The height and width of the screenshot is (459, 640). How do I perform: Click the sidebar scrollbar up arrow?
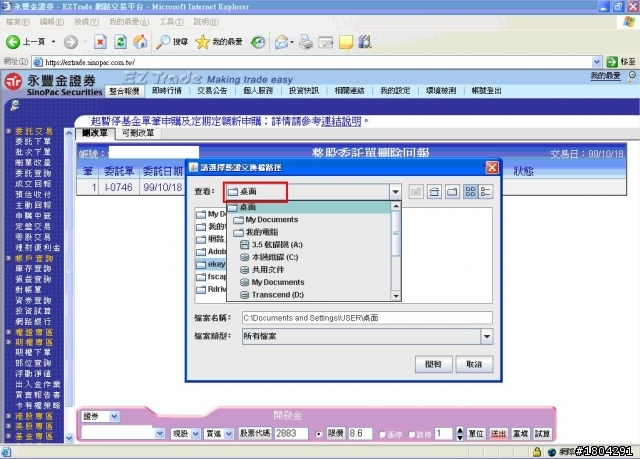click(69, 133)
